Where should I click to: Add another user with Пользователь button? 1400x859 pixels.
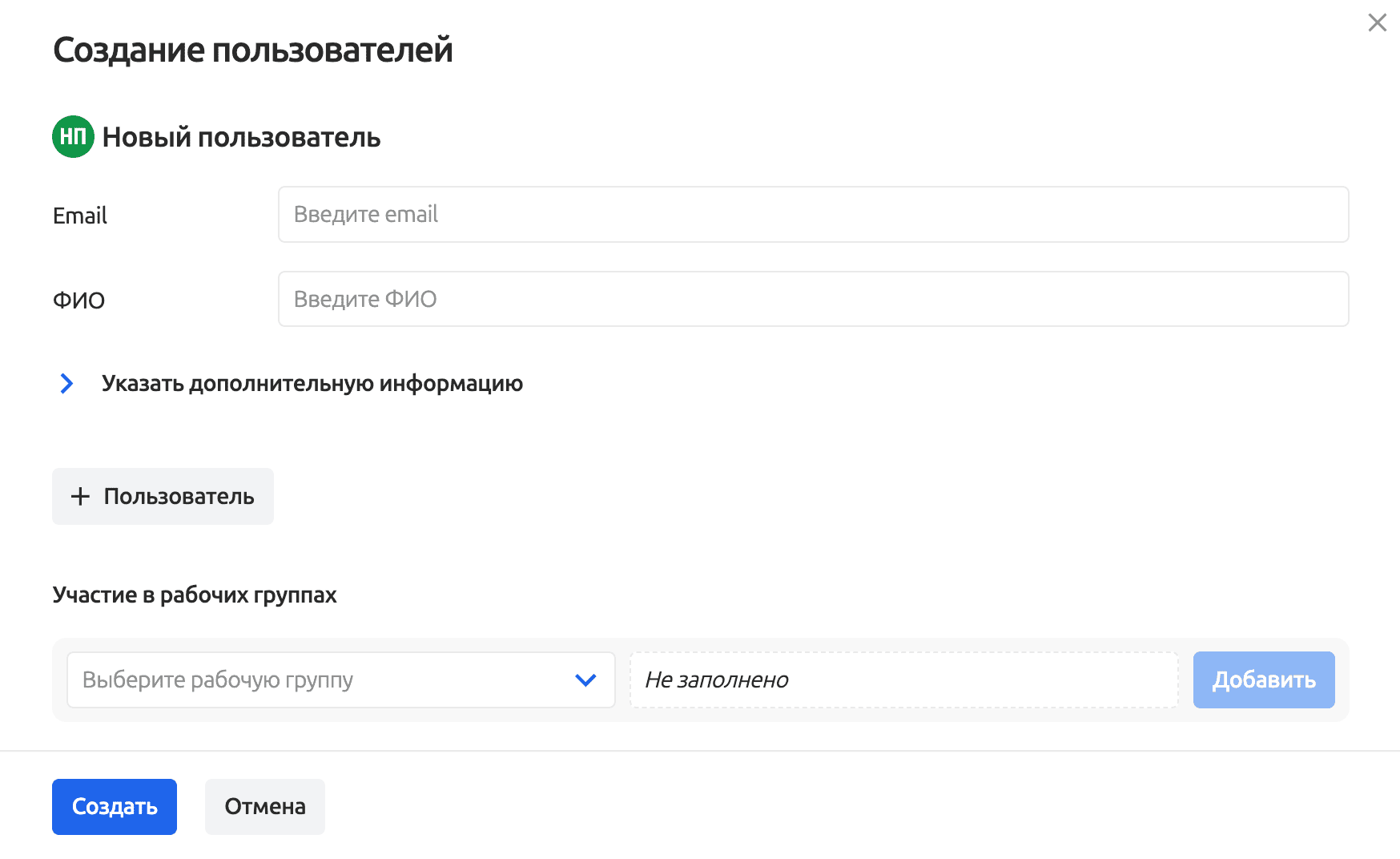point(162,496)
